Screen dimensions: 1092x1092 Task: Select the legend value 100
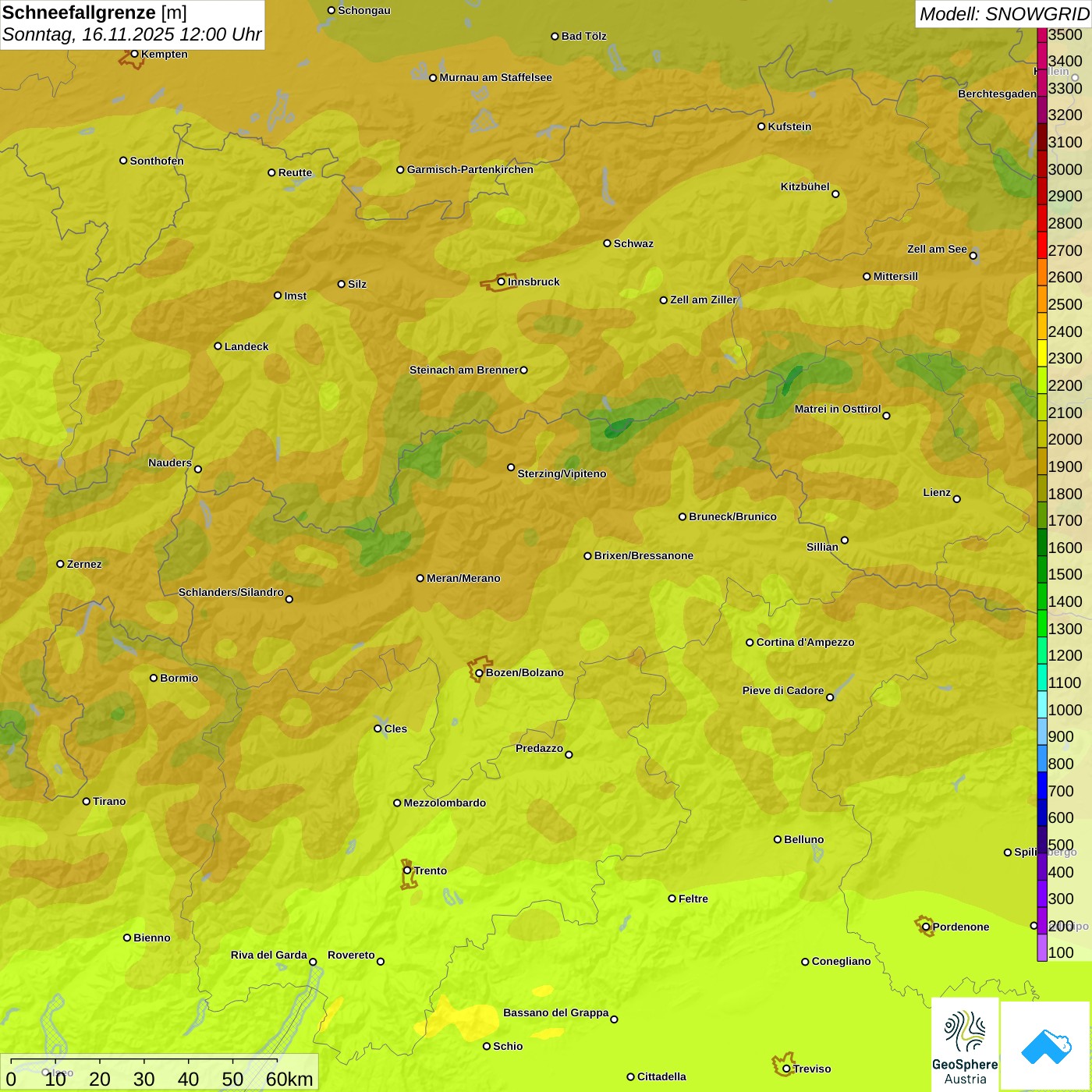coord(1061,952)
